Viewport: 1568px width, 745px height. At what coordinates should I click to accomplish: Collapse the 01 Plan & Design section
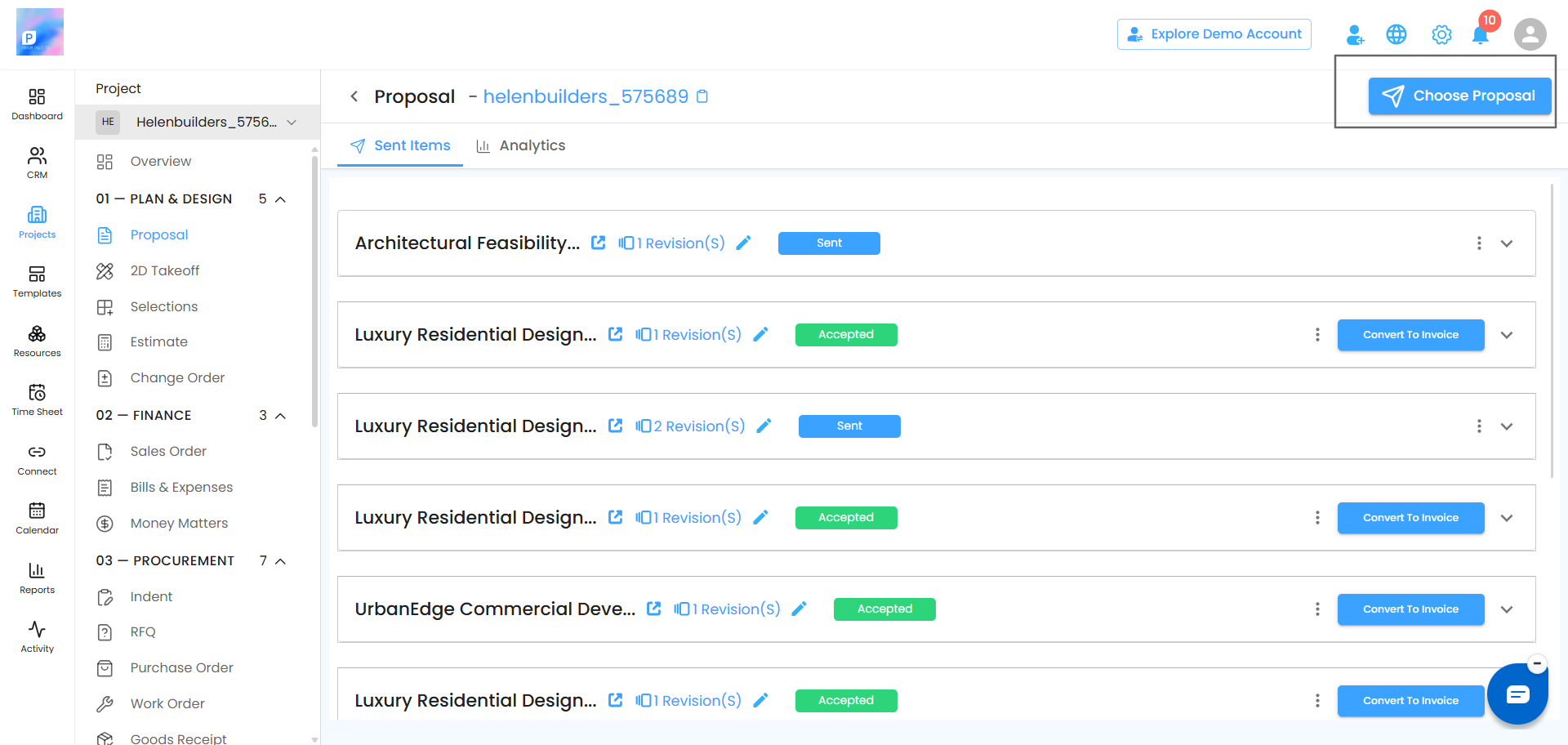(x=280, y=199)
